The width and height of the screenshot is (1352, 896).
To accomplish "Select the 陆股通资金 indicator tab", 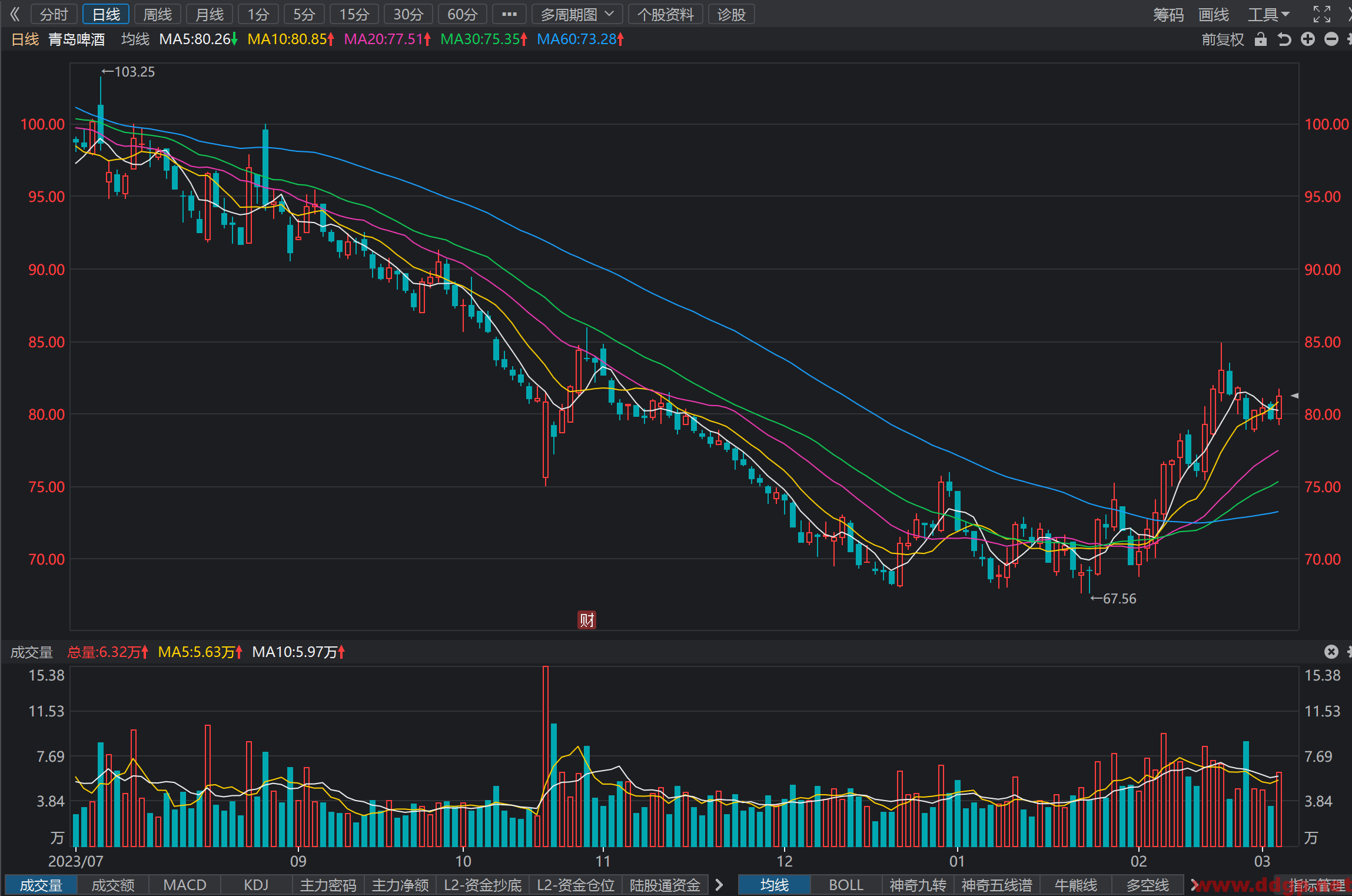I will click(665, 885).
